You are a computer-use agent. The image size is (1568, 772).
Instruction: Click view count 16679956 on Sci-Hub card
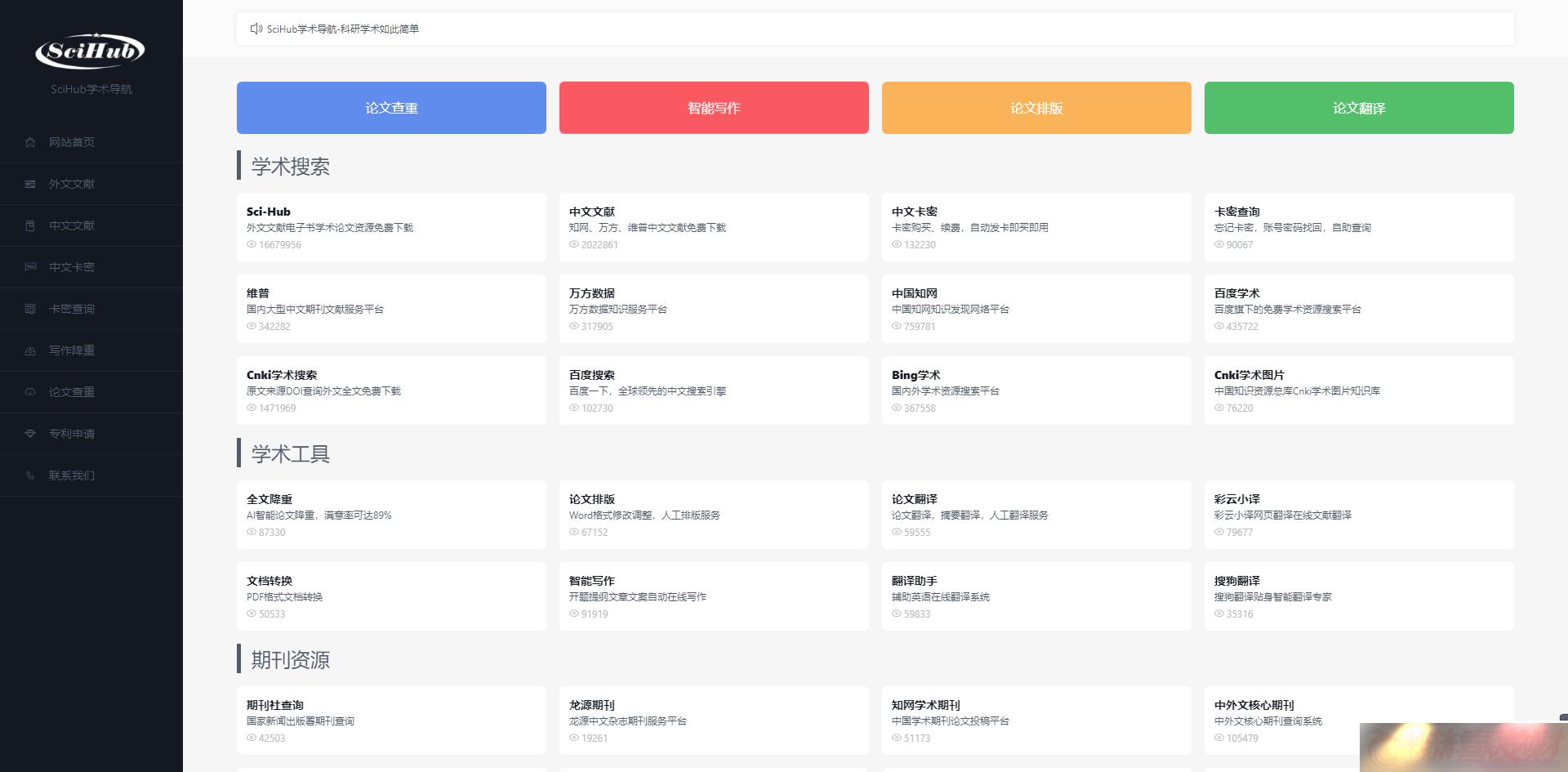pyautogui.click(x=280, y=245)
